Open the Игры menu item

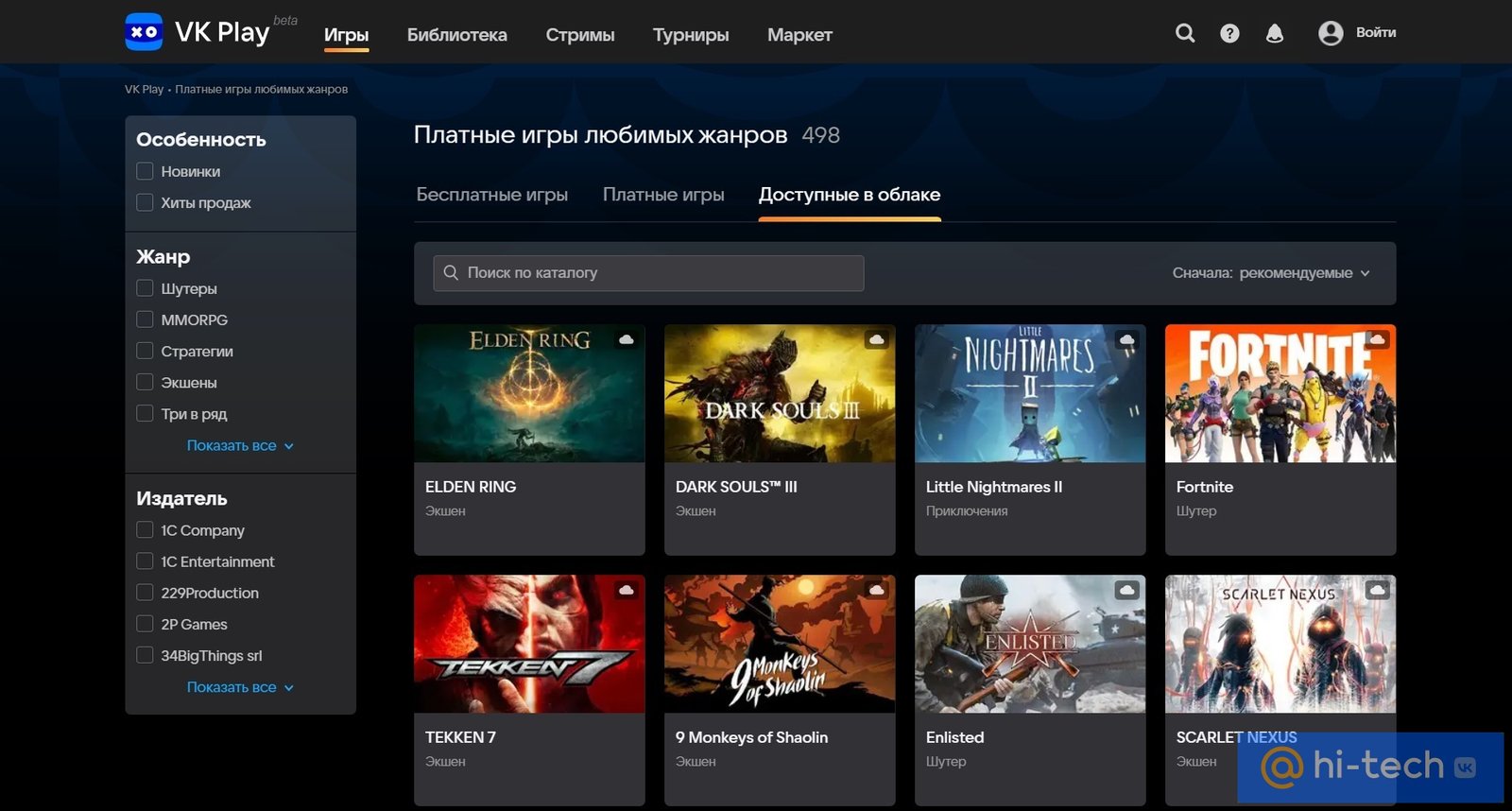[x=346, y=35]
